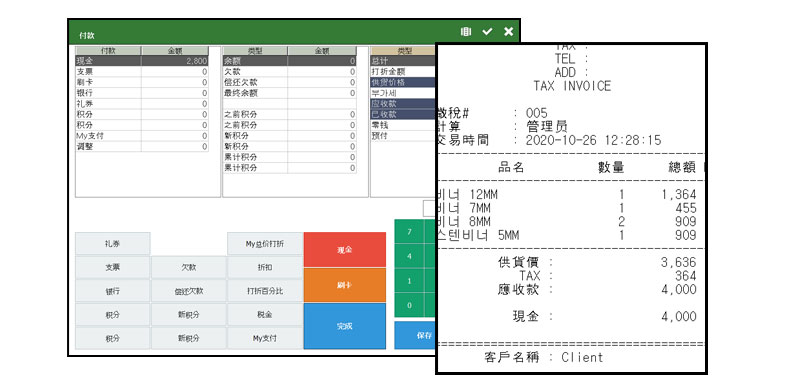Screen dimensions: 800x384
Task: Select the 余额 balance row
Action: coord(289,61)
